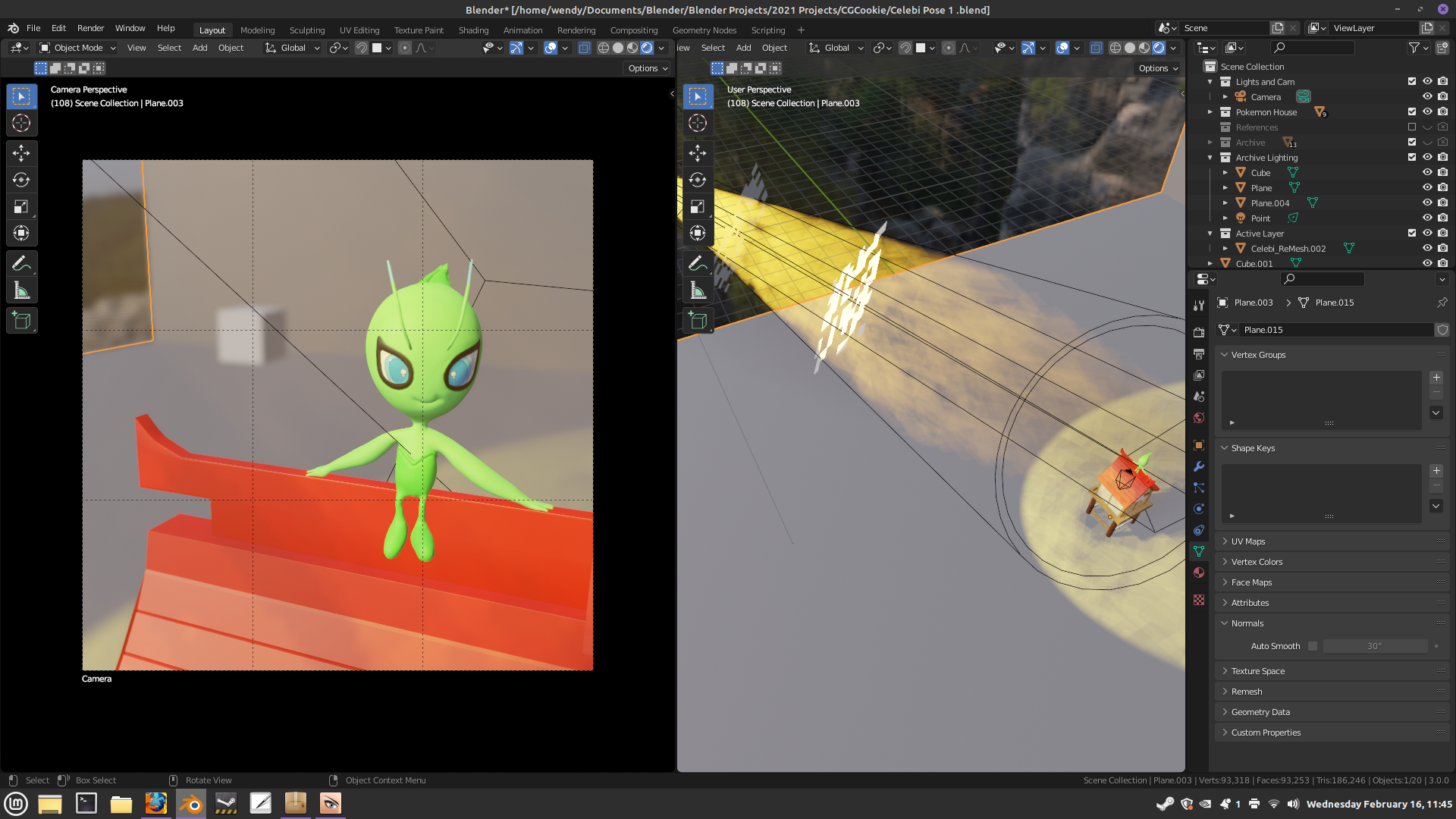Select the Cursor tool in right viewport
The width and height of the screenshot is (1456, 819).
[698, 123]
